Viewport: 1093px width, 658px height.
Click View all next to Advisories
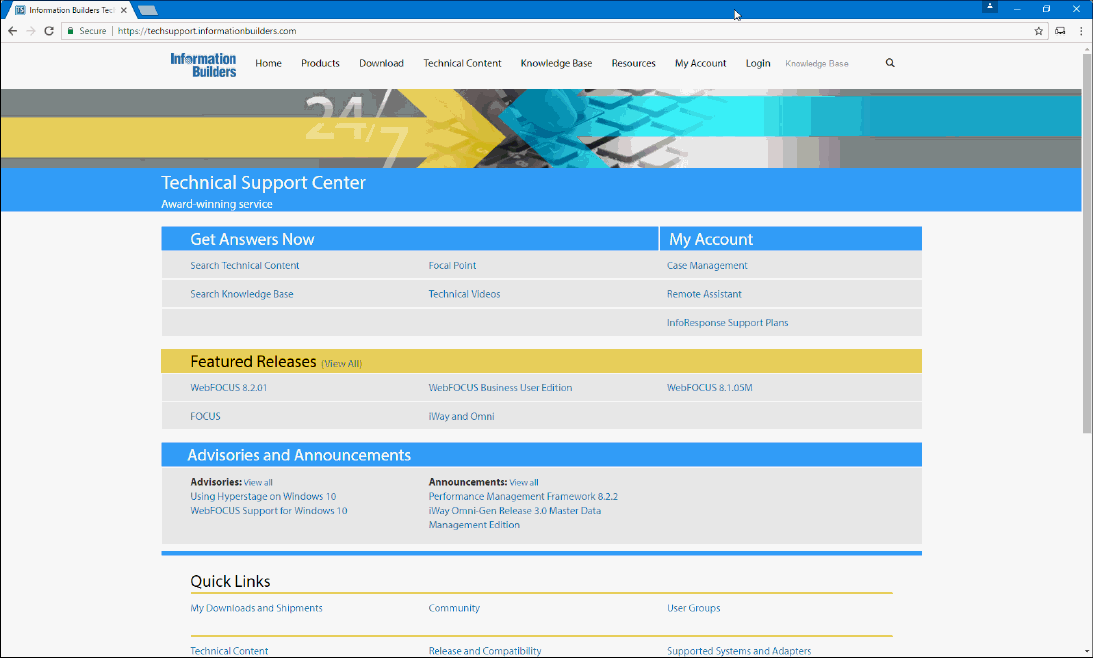[x=258, y=482]
